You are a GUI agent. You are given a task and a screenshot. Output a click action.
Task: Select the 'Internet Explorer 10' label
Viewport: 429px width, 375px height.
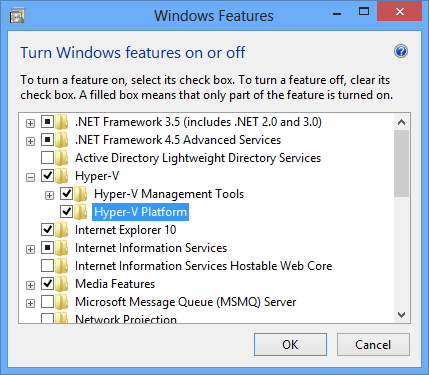tap(126, 230)
